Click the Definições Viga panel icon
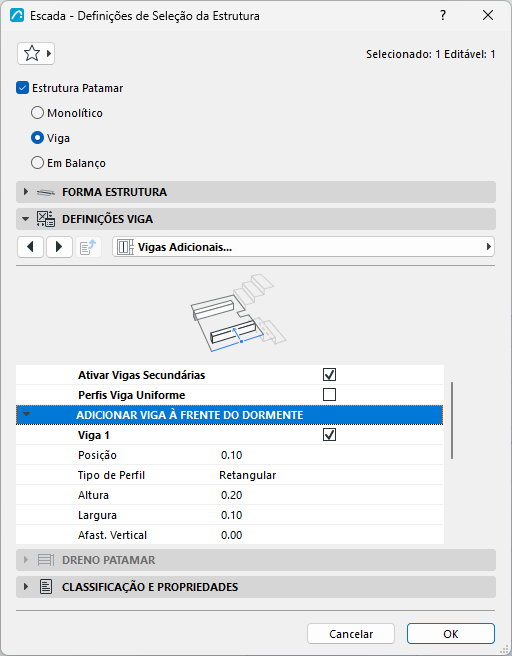The height and width of the screenshot is (656, 512). [46, 219]
